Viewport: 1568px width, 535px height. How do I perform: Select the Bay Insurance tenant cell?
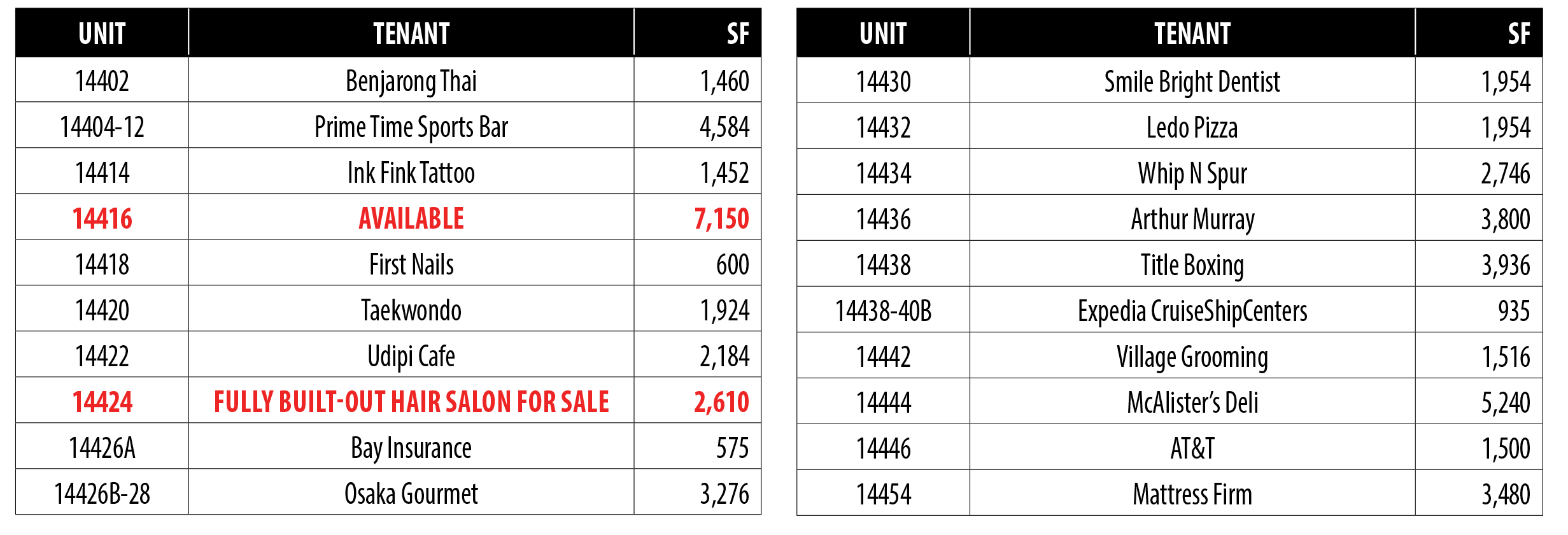coord(411,448)
